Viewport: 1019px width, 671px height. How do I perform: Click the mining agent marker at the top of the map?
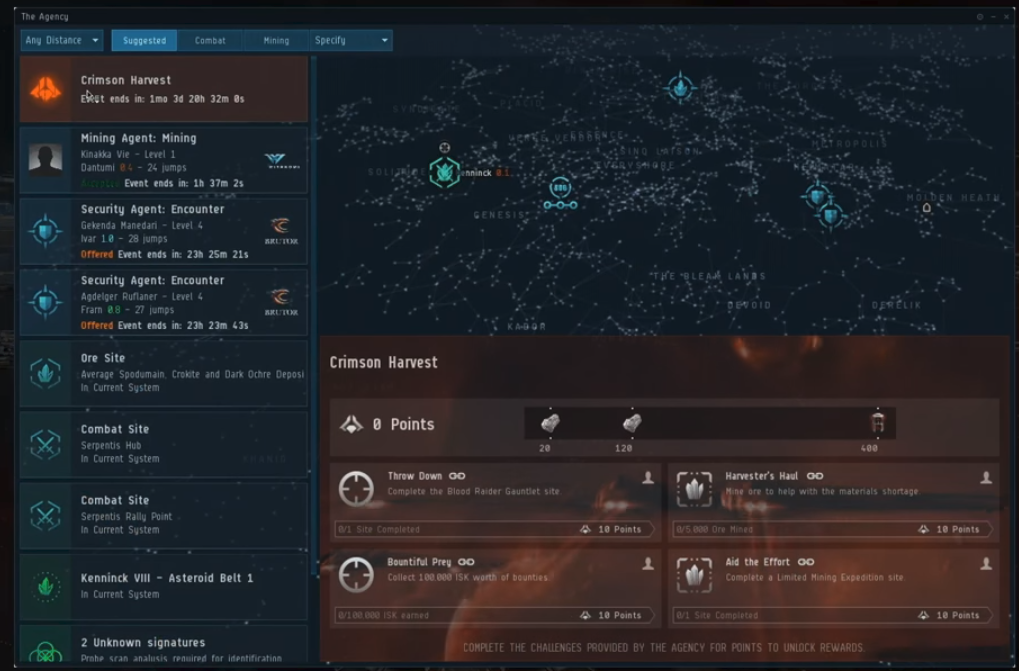coord(680,87)
